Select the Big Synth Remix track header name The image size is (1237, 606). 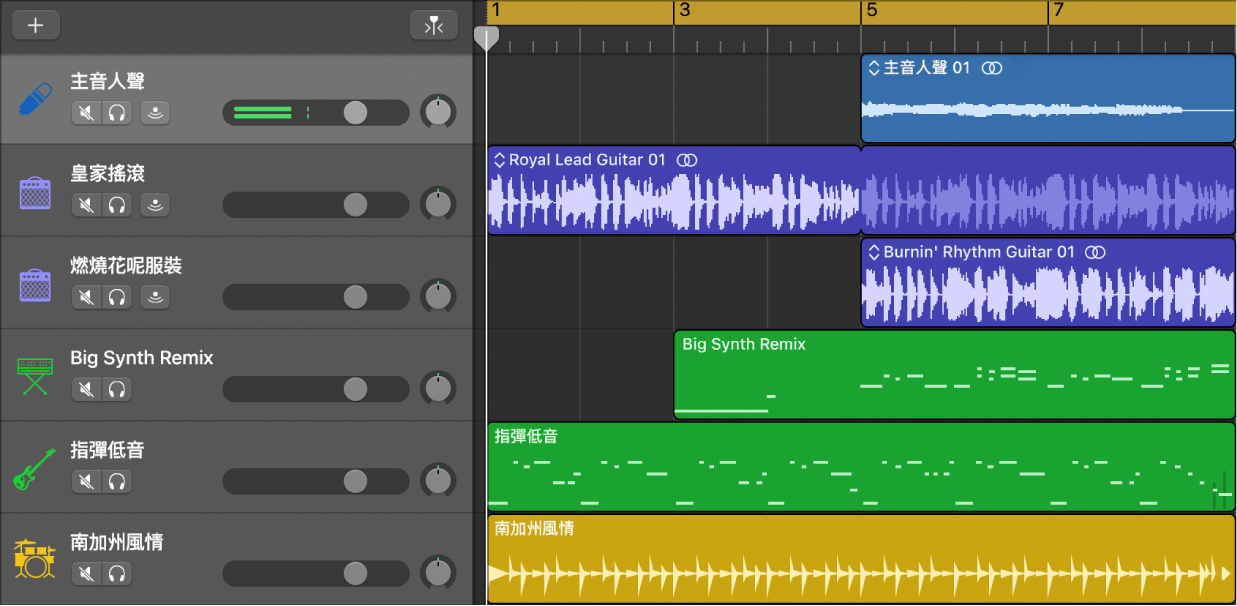(x=141, y=358)
